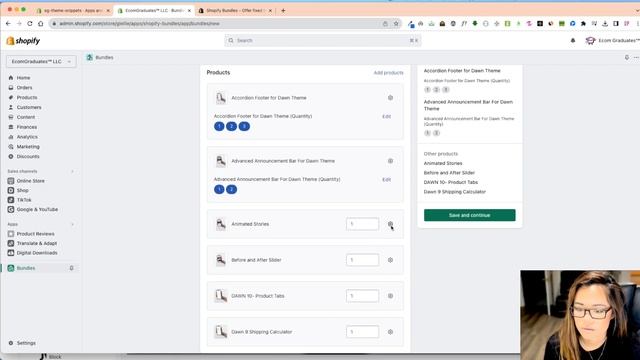The height and width of the screenshot is (360, 640).
Task: Click the Analytics sidebar icon
Action: (11, 137)
